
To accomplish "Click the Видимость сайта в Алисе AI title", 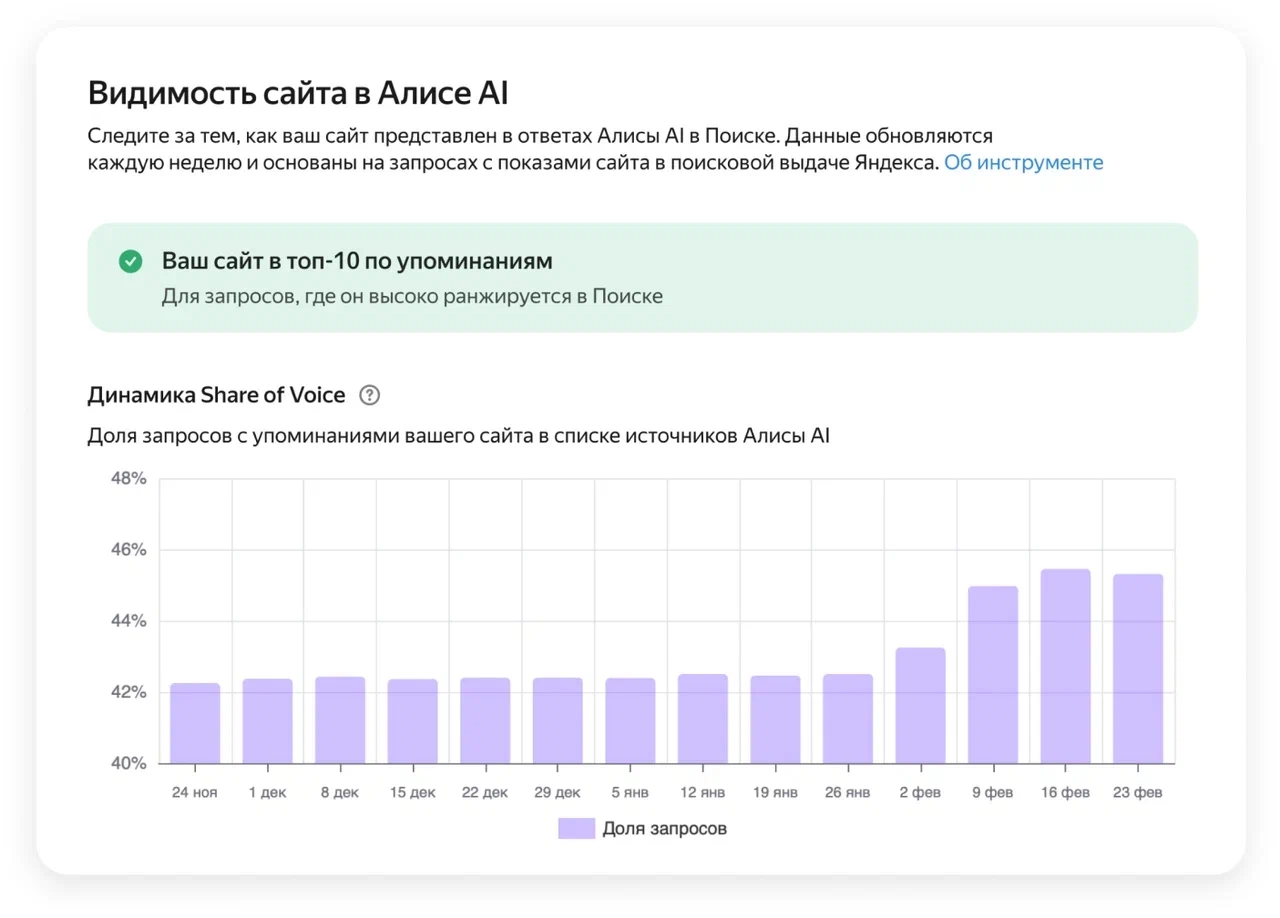I will tap(297, 92).
